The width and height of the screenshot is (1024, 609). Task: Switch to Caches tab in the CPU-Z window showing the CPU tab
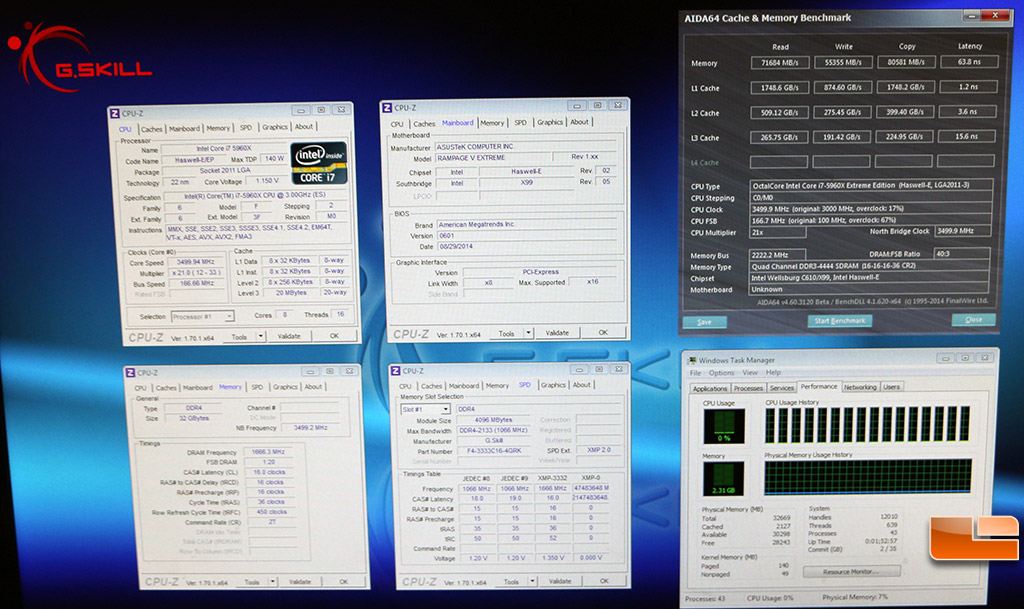coord(152,129)
